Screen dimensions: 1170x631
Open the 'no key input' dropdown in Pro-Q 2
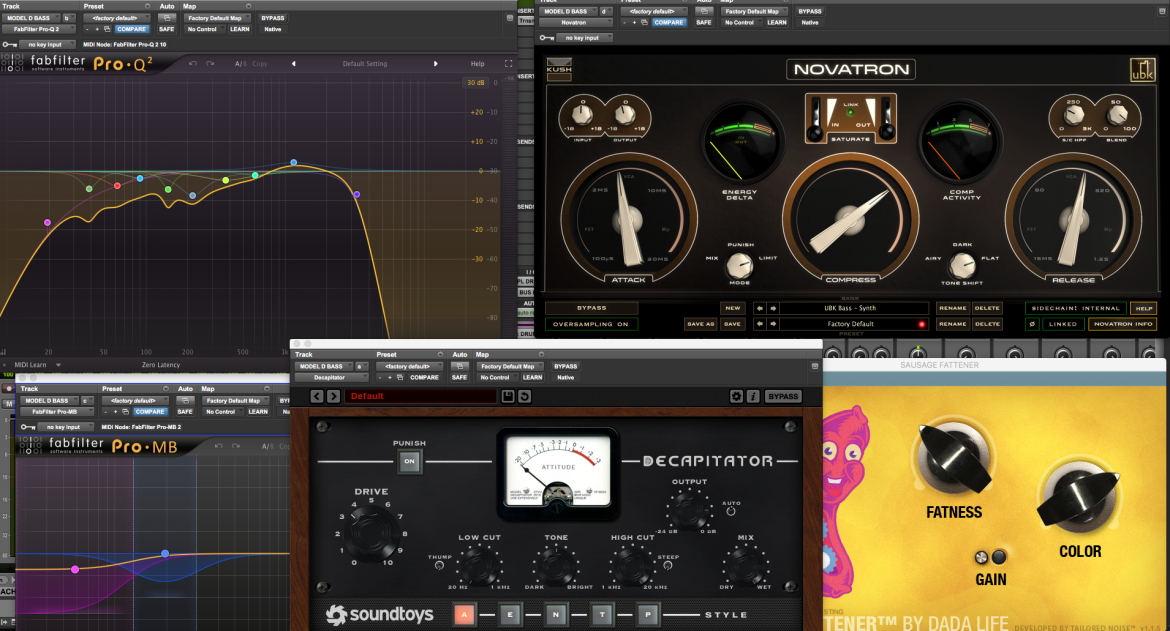(49, 44)
